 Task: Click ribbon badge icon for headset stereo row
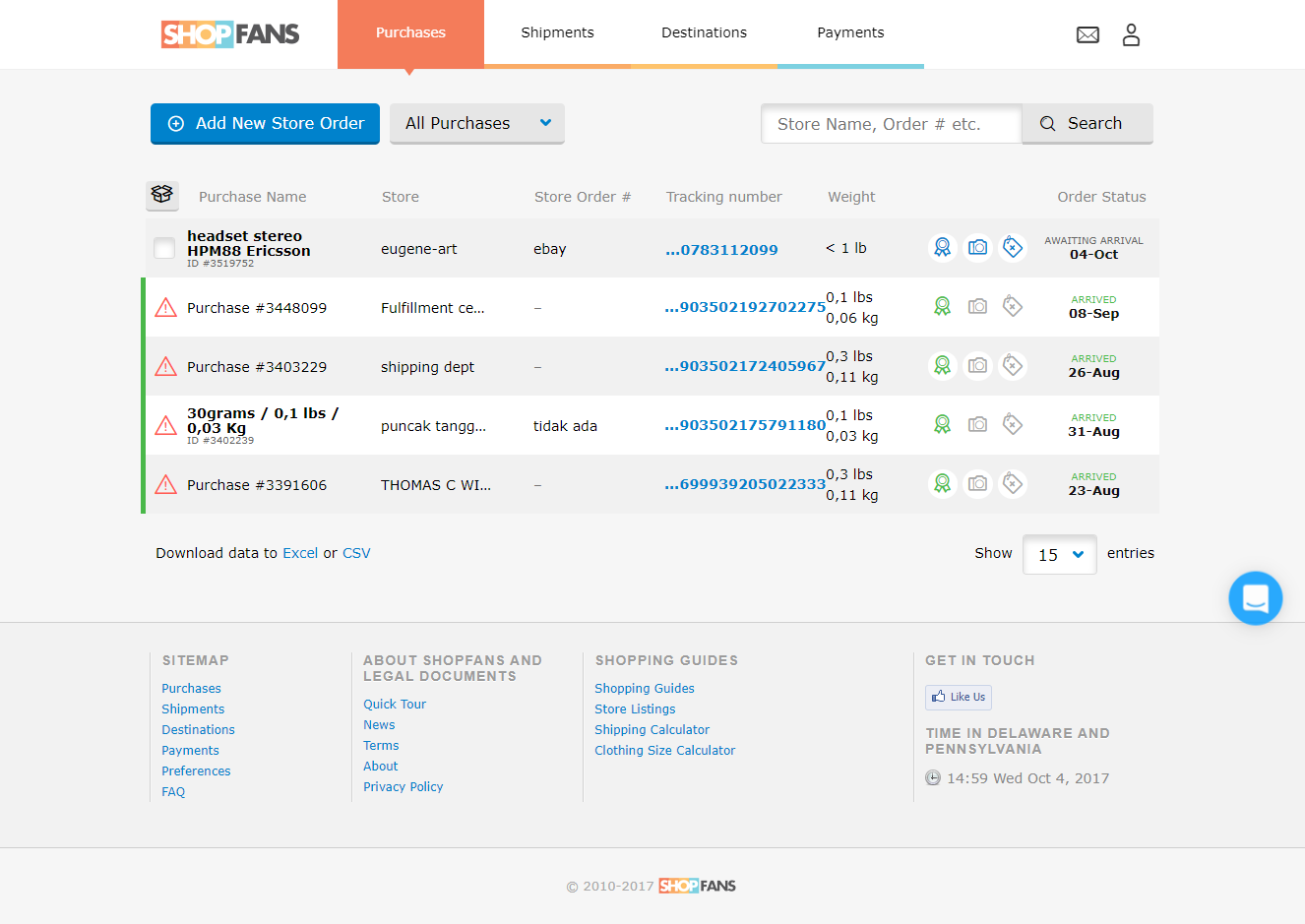(943, 247)
